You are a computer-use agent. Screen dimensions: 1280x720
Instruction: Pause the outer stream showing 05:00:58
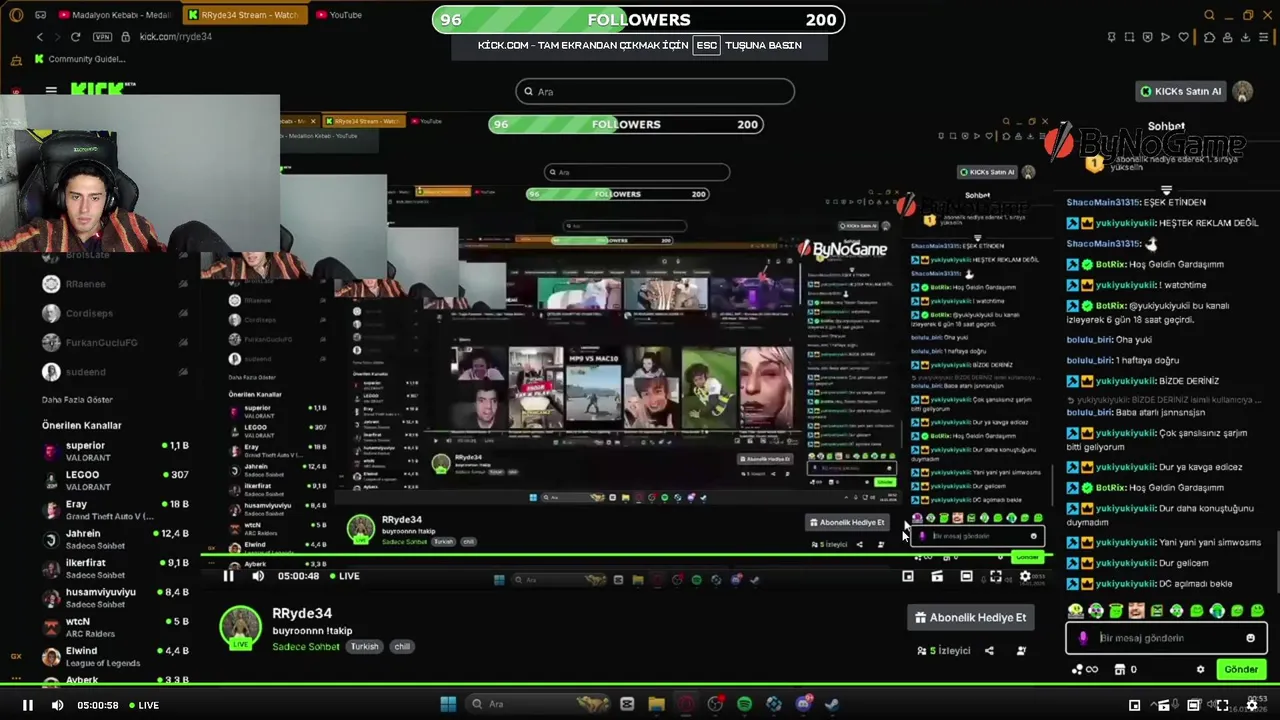click(28, 705)
